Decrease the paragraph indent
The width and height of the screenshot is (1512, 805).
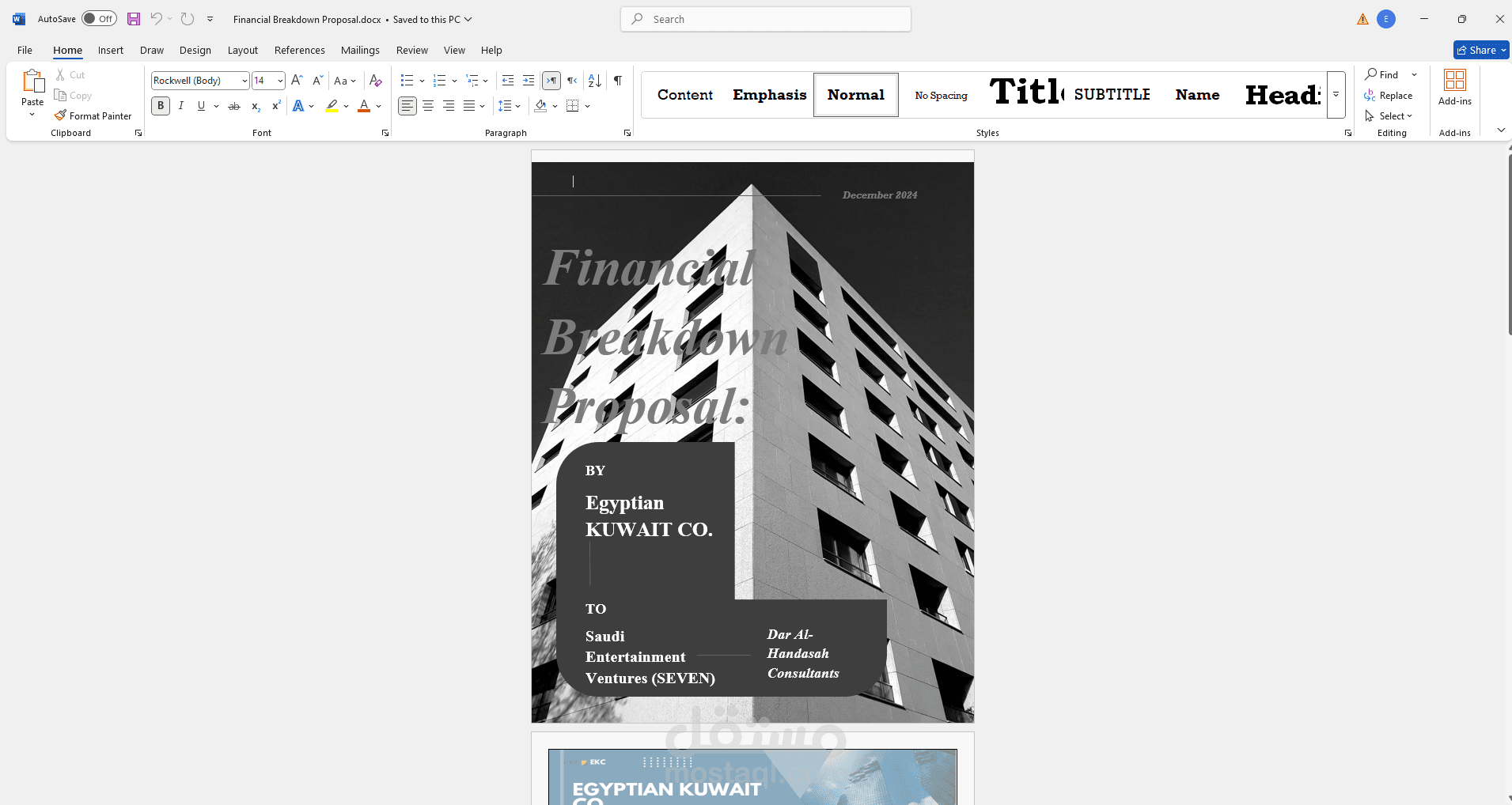point(508,80)
